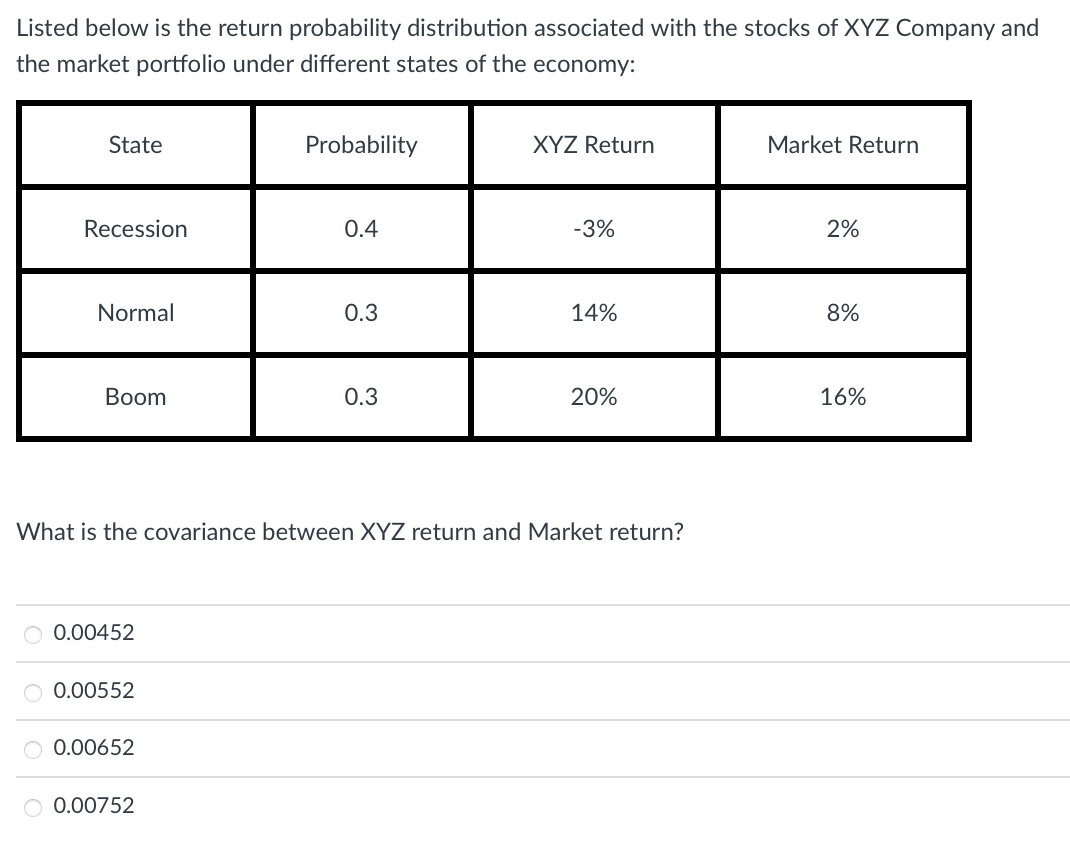Click the 0.00652 answer label
This screenshot has width=1070, height=842.
94,747
